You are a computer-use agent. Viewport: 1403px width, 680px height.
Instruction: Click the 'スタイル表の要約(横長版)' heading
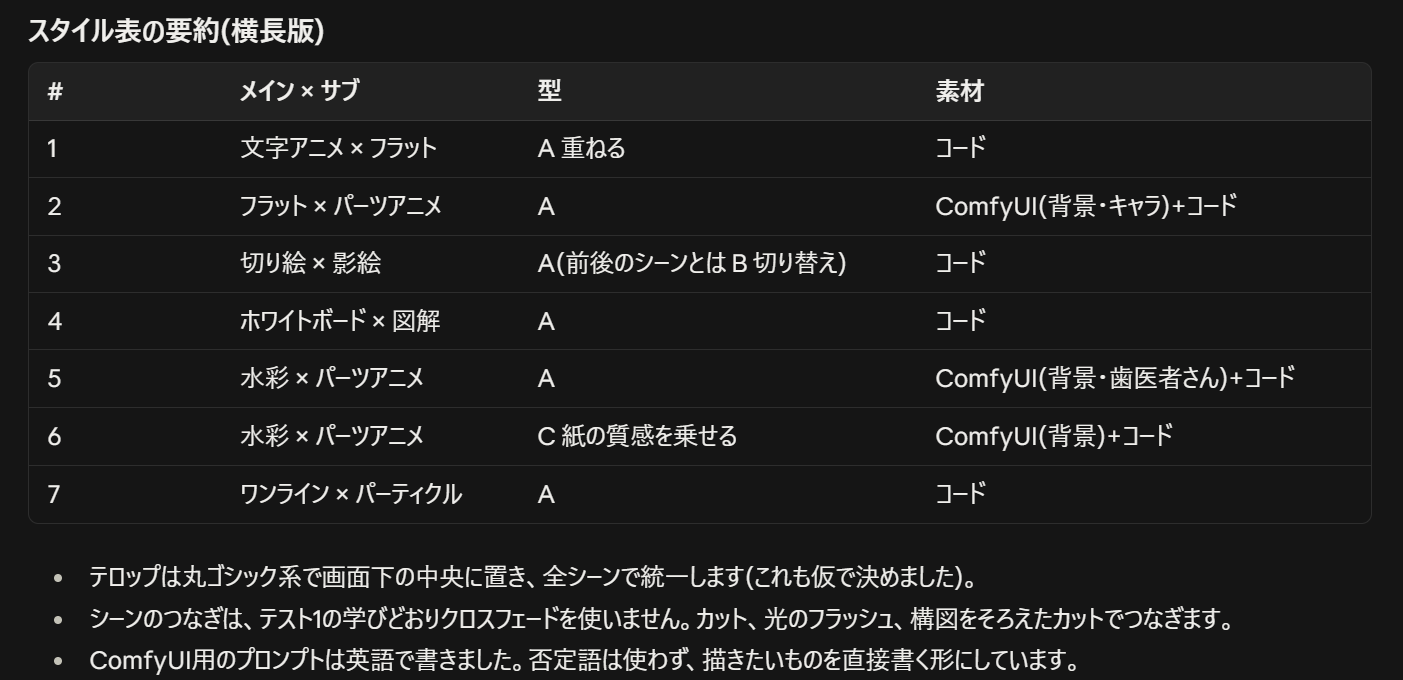[176, 31]
